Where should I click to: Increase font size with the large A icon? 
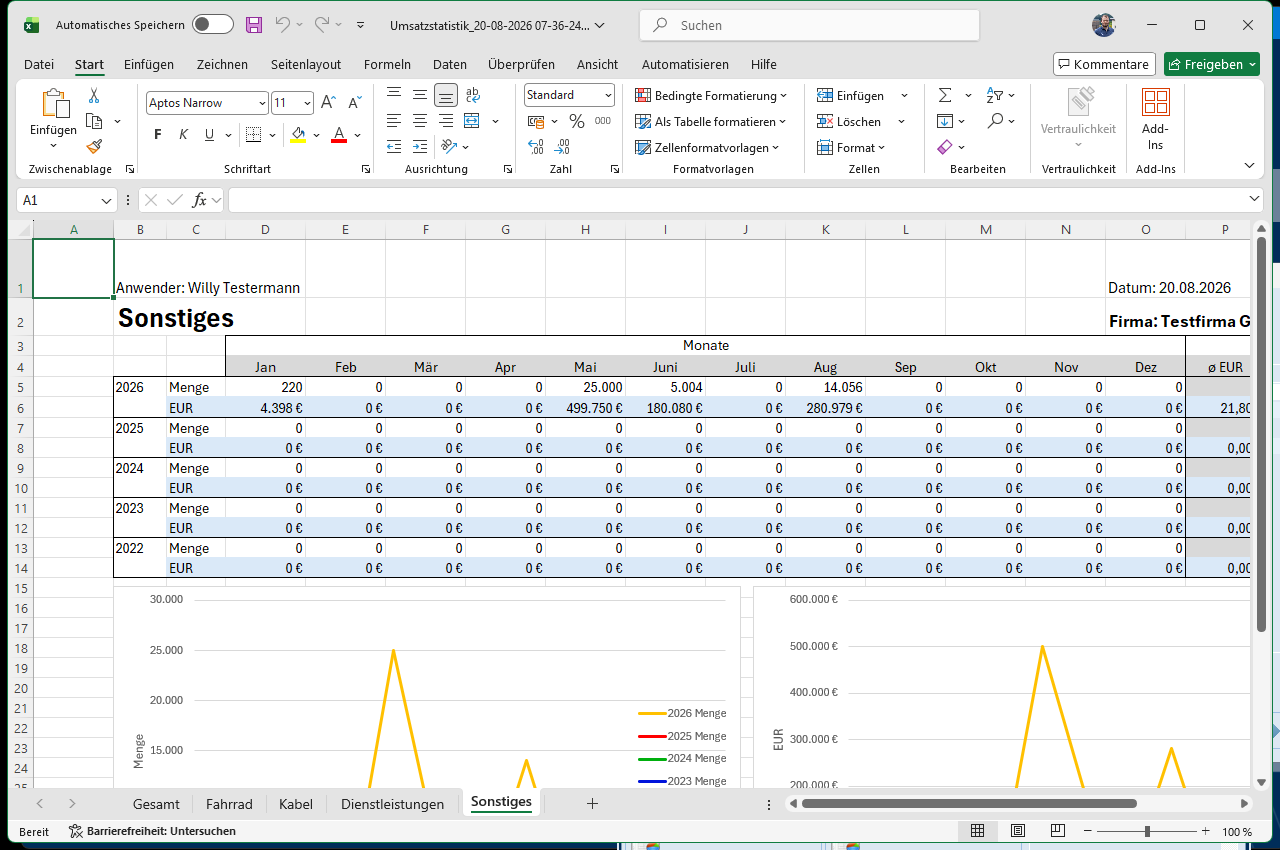pyautogui.click(x=328, y=103)
